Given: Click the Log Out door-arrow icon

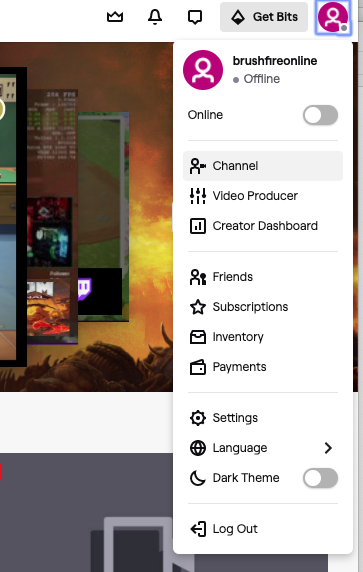Looking at the screenshot, I should coord(198,529).
